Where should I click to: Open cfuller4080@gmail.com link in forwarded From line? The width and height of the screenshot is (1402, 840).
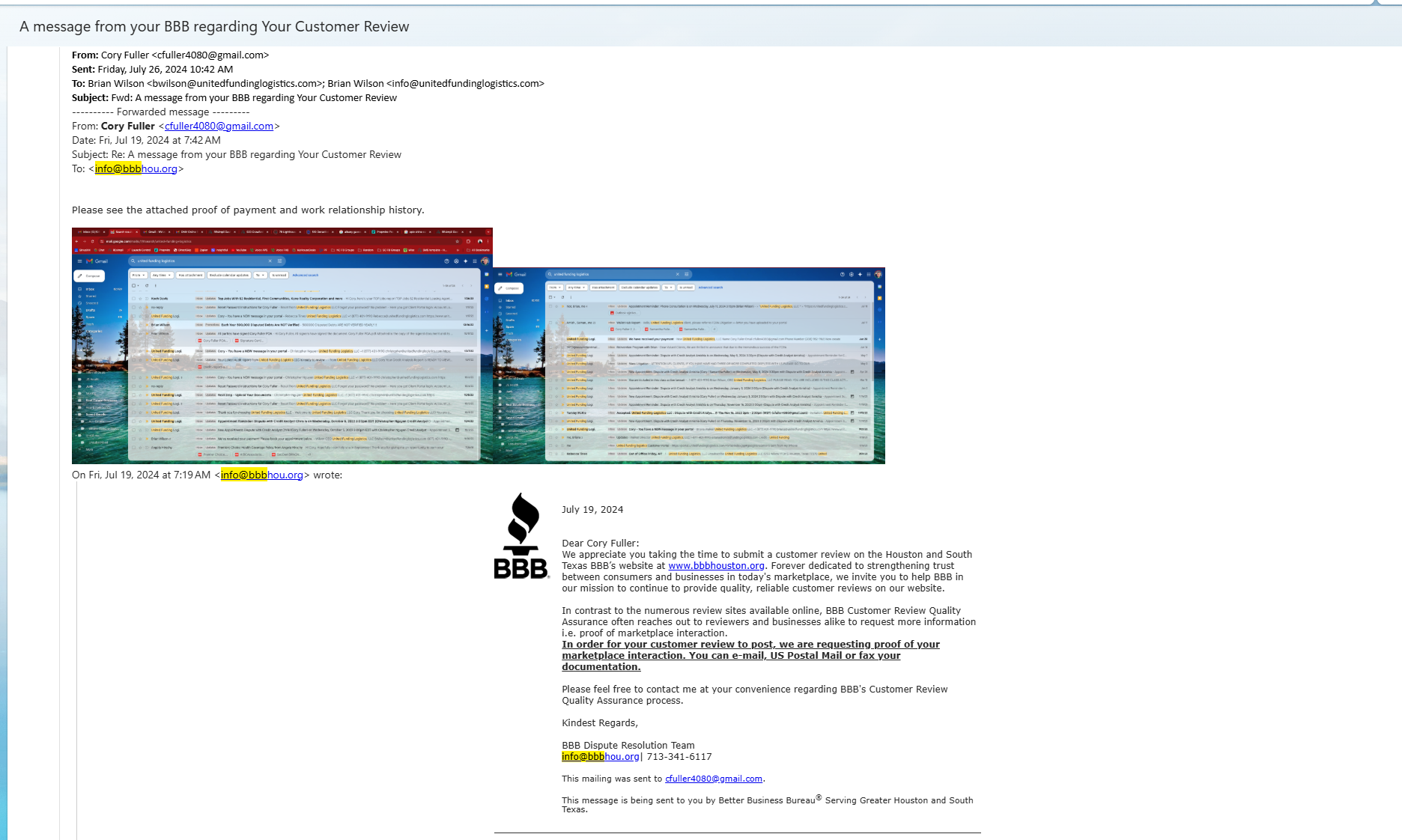[219, 126]
